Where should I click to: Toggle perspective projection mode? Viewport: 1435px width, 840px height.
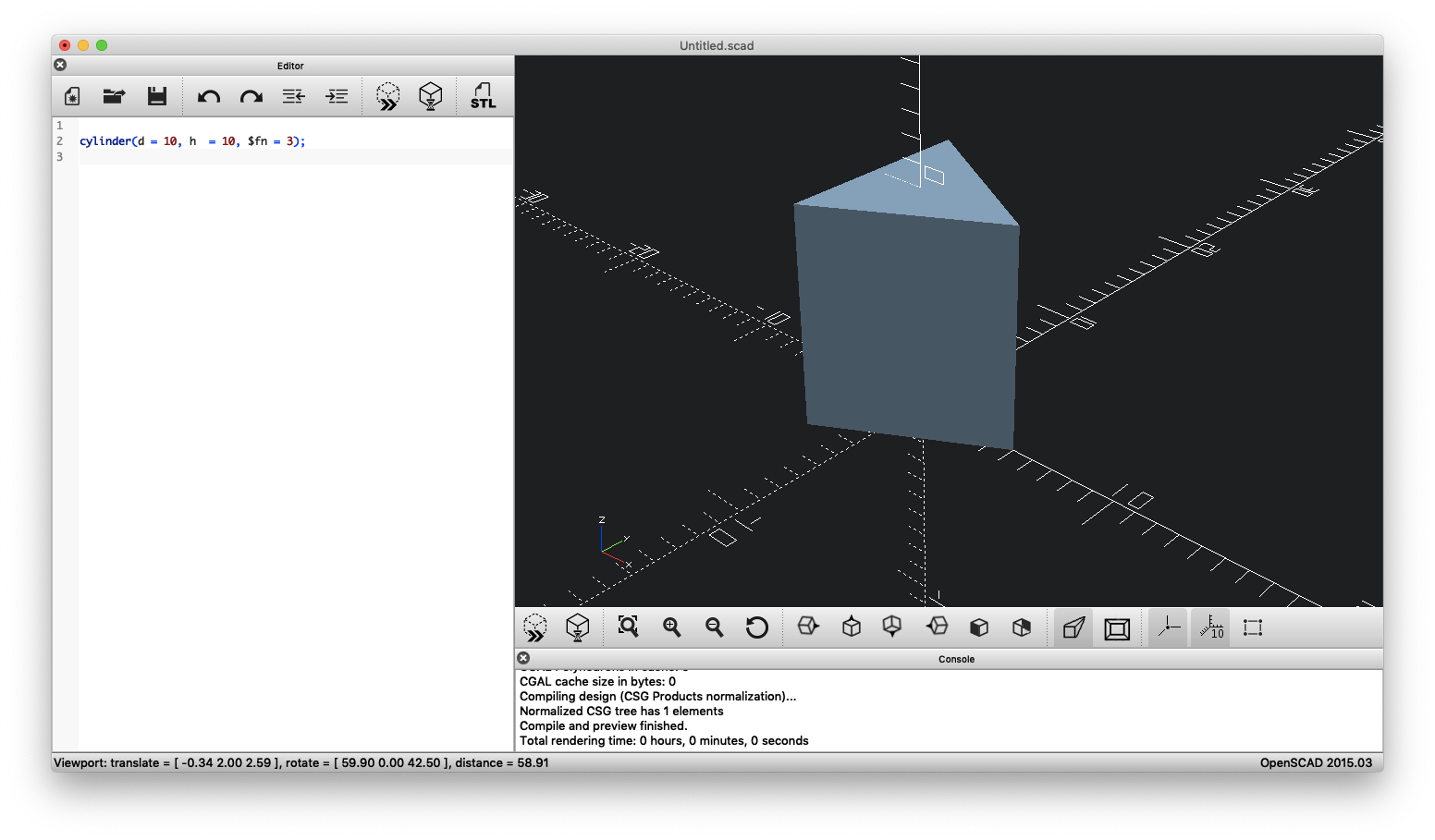pyautogui.click(x=1073, y=627)
